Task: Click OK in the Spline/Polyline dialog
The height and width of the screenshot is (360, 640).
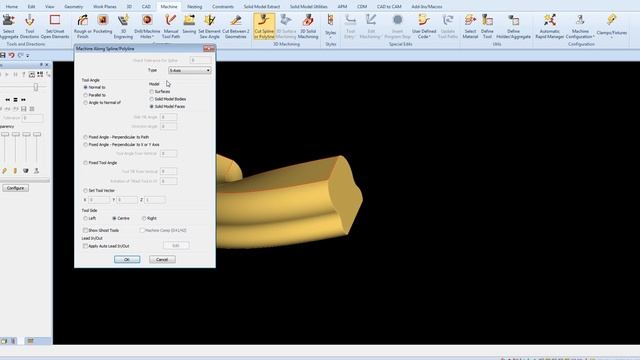Action: (x=127, y=260)
